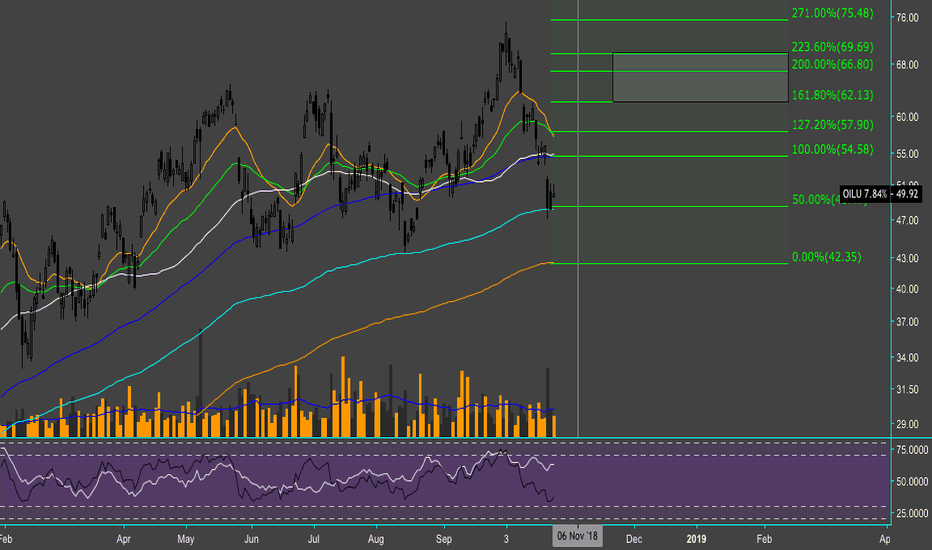Click the 29.00 price axis label

pyautogui.click(x=907, y=425)
